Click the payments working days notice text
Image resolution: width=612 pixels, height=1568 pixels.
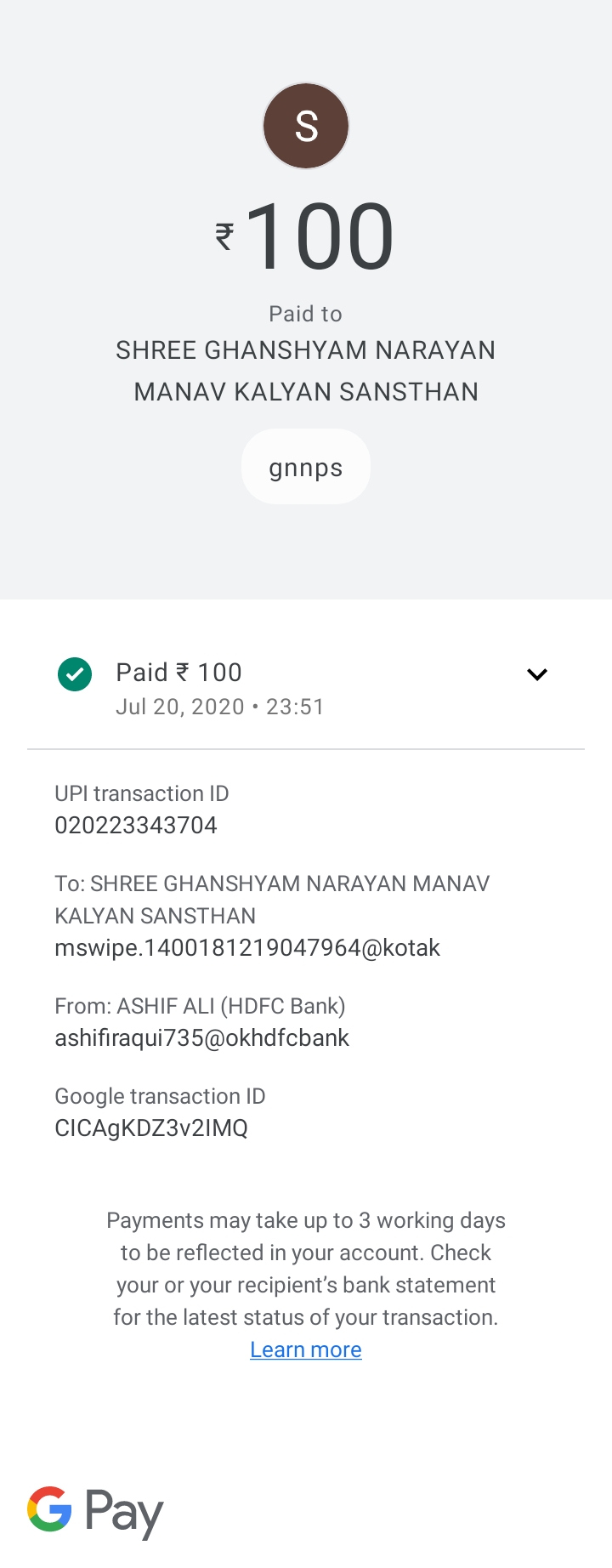pos(306,1269)
